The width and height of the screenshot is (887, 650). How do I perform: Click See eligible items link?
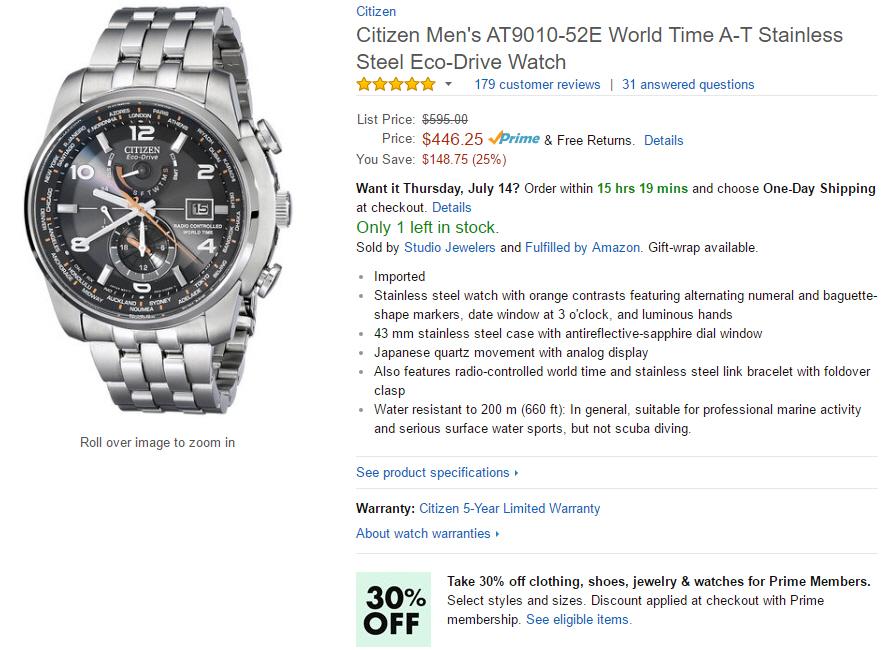pyautogui.click(x=578, y=619)
